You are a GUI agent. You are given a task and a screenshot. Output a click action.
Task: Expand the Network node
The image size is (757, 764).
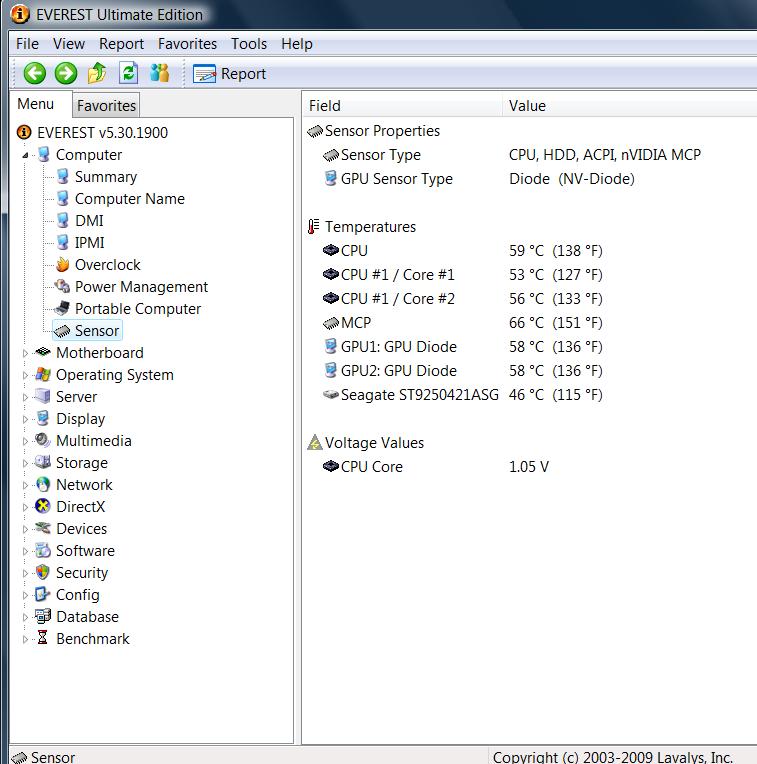[25, 485]
